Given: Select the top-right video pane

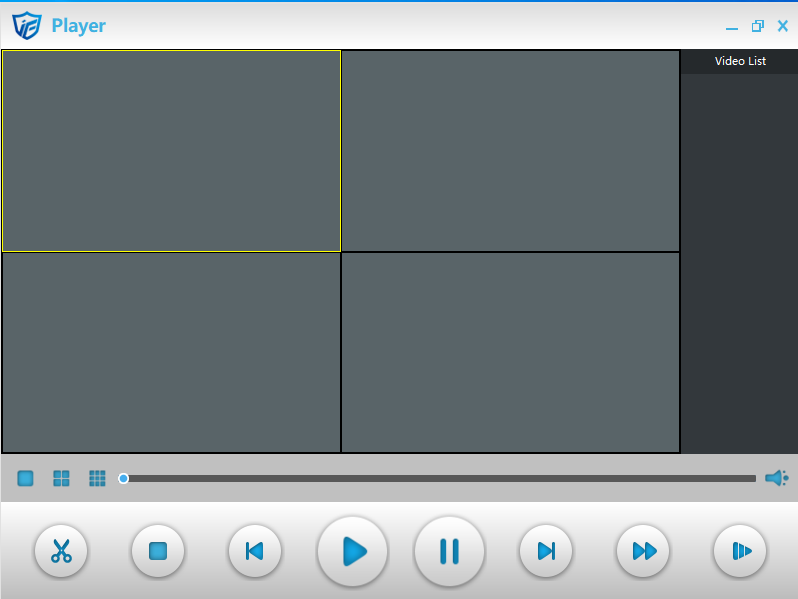Looking at the screenshot, I should pyautogui.click(x=510, y=151).
